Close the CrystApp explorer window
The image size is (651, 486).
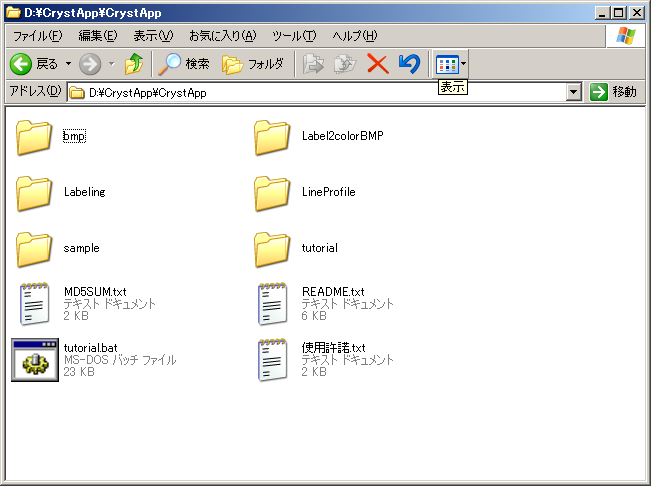[x=636, y=13]
